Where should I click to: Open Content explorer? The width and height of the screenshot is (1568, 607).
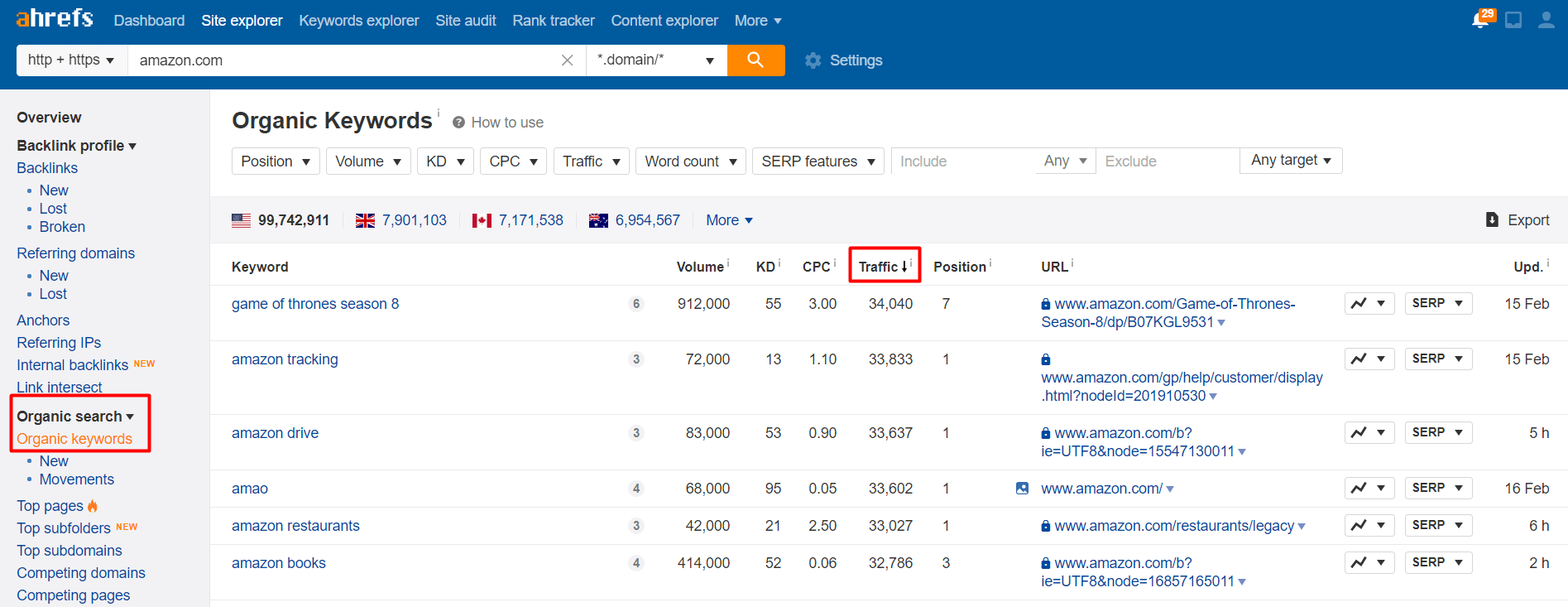[x=664, y=21]
